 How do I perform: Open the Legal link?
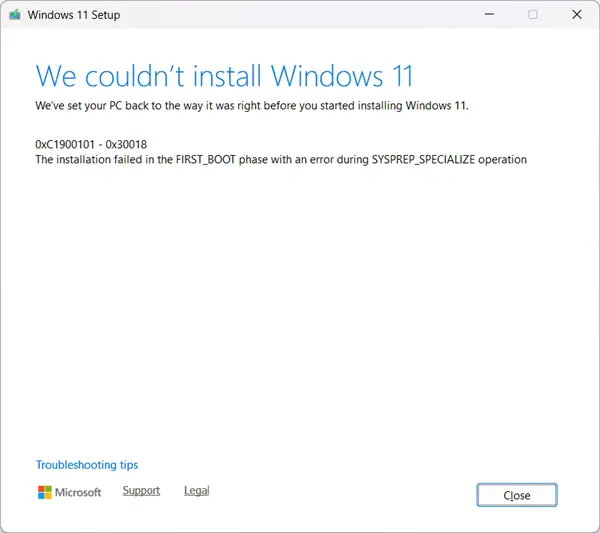click(x=197, y=491)
